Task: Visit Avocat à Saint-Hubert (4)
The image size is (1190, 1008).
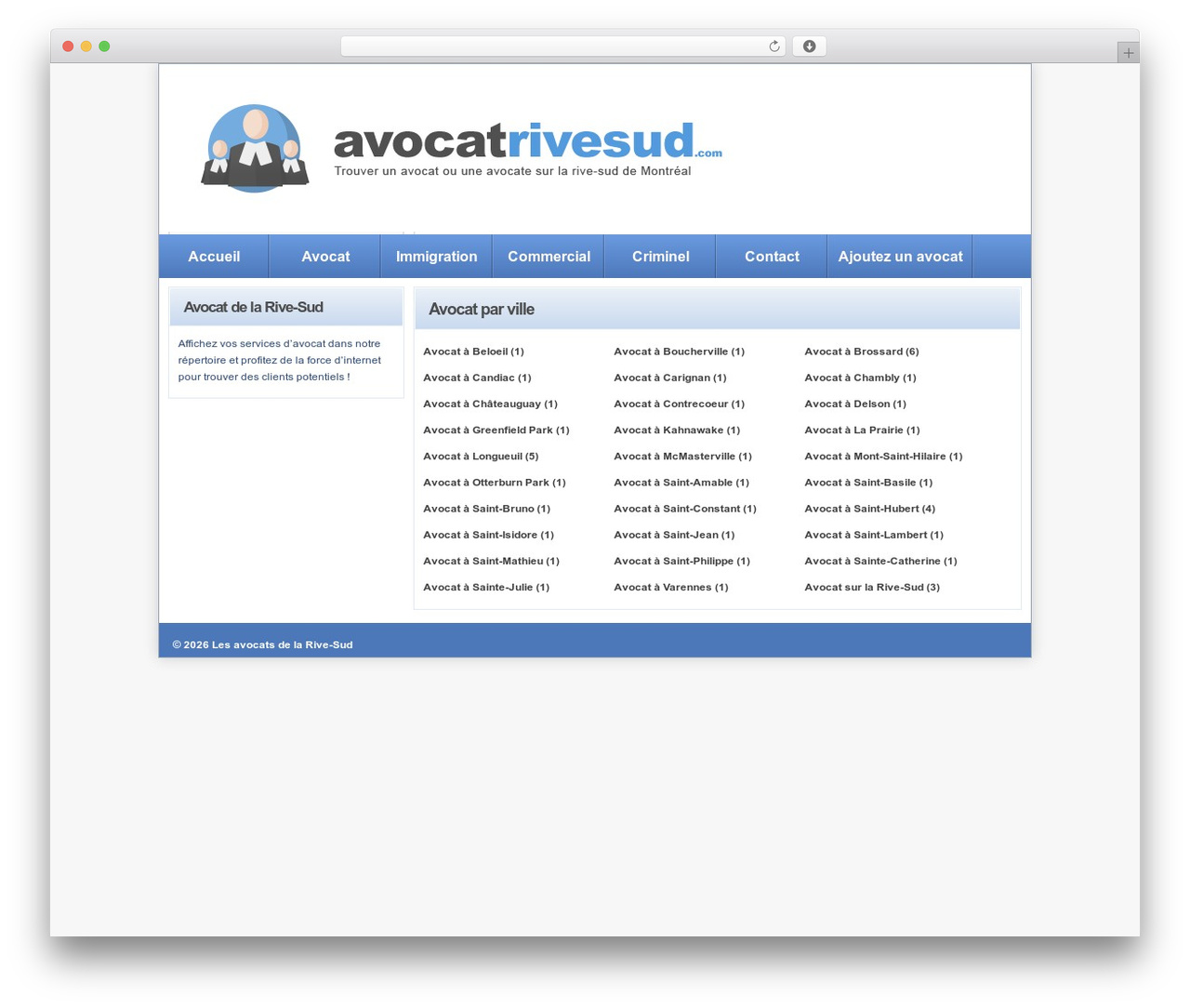Action: click(870, 508)
